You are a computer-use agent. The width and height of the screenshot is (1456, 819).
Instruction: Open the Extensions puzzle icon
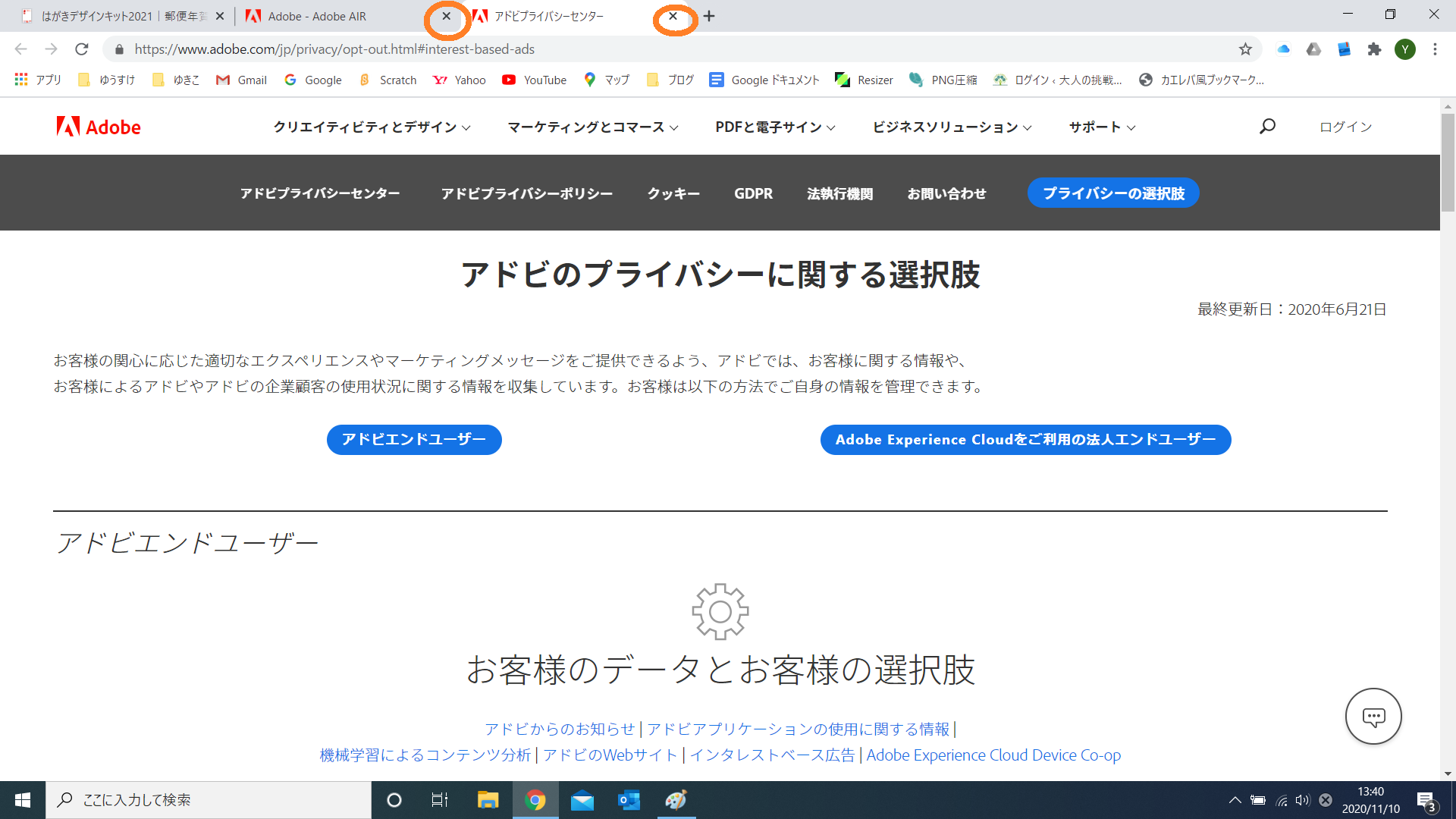1374,49
